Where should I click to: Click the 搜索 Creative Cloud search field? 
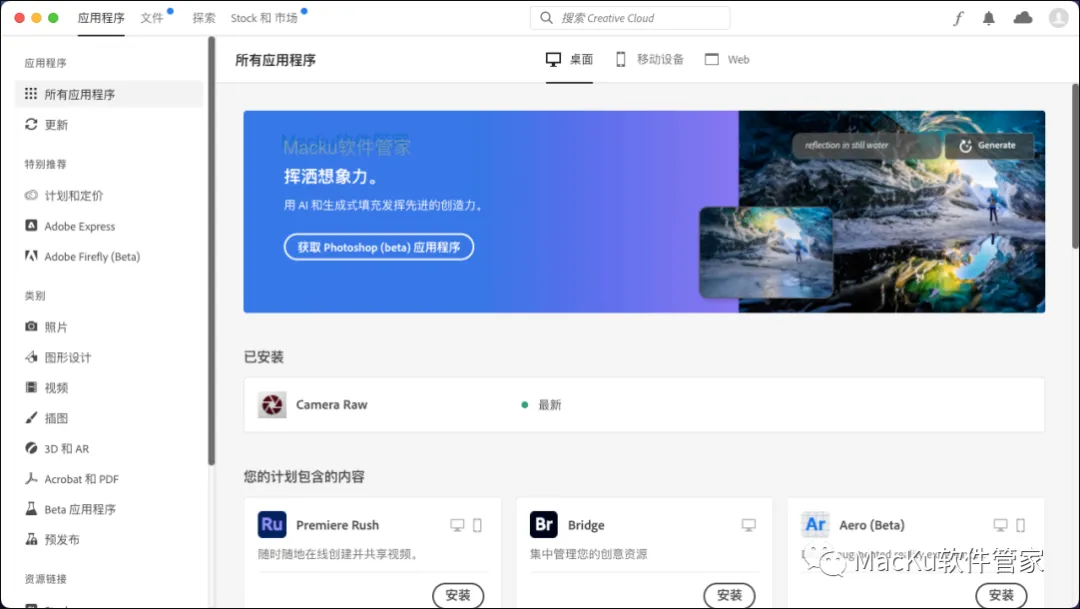[x=630, y=18]
